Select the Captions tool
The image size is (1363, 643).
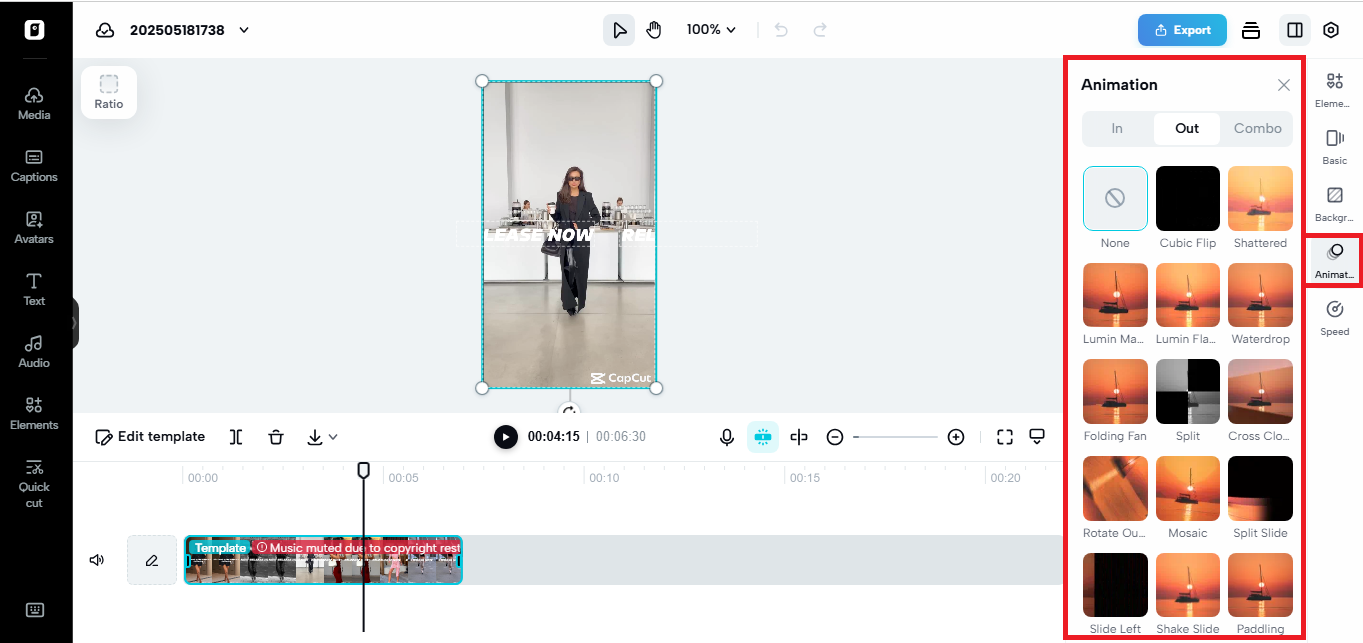33,166
